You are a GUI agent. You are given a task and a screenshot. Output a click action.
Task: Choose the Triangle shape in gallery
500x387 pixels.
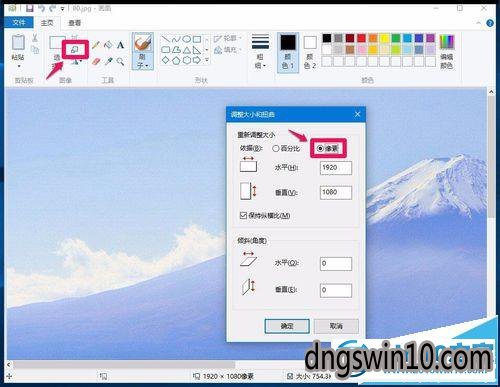187,50
